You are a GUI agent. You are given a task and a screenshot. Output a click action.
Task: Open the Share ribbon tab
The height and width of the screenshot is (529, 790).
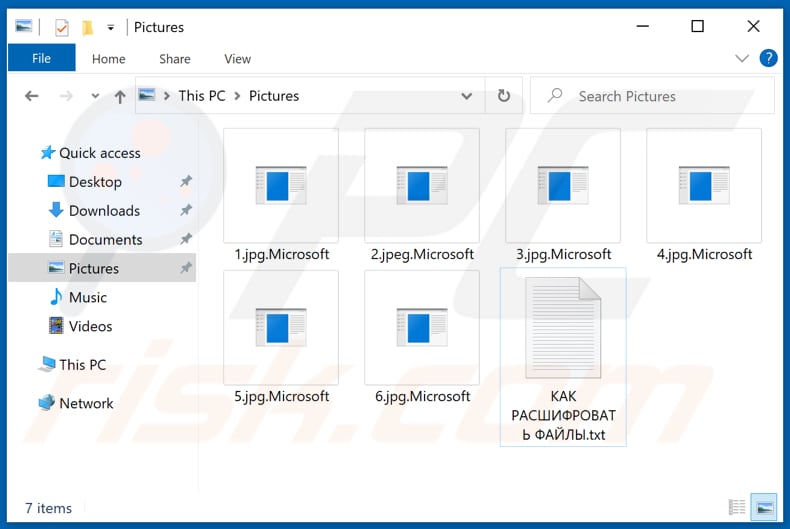174,59
